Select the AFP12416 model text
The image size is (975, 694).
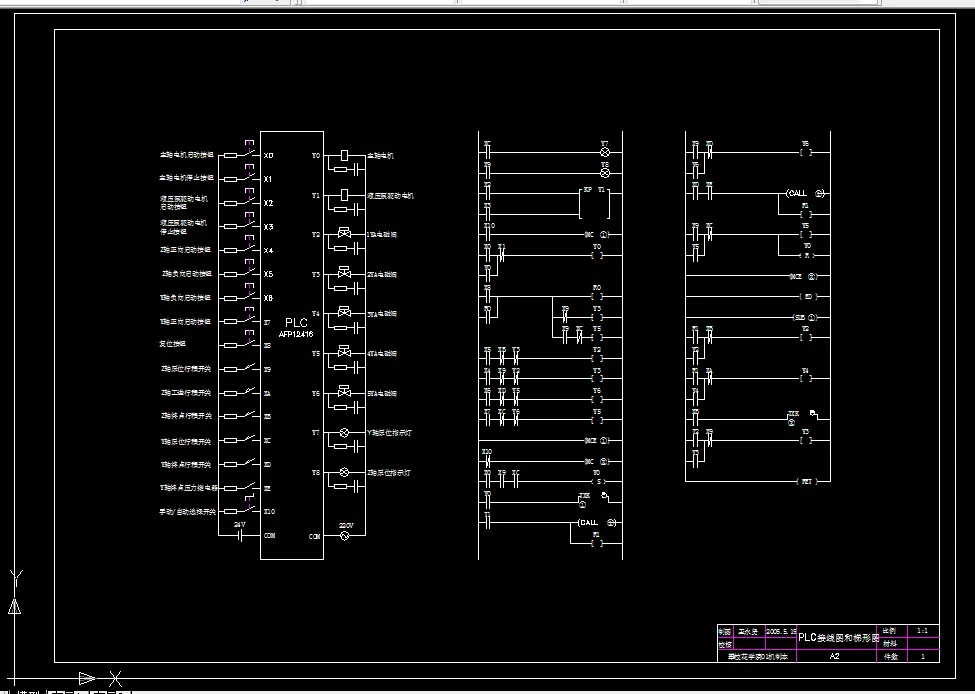[296, 335]
